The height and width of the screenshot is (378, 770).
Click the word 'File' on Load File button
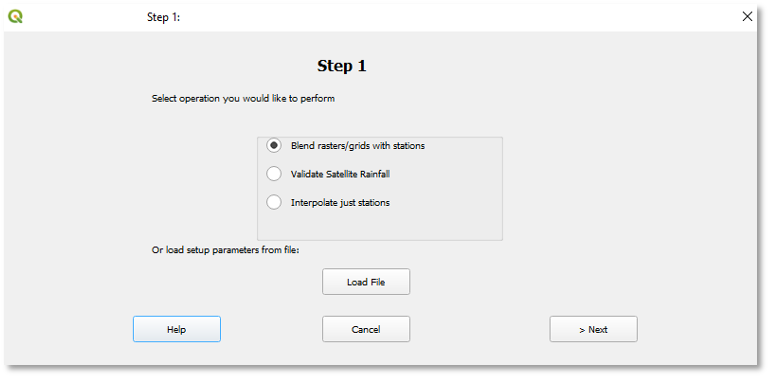[377, 282]
